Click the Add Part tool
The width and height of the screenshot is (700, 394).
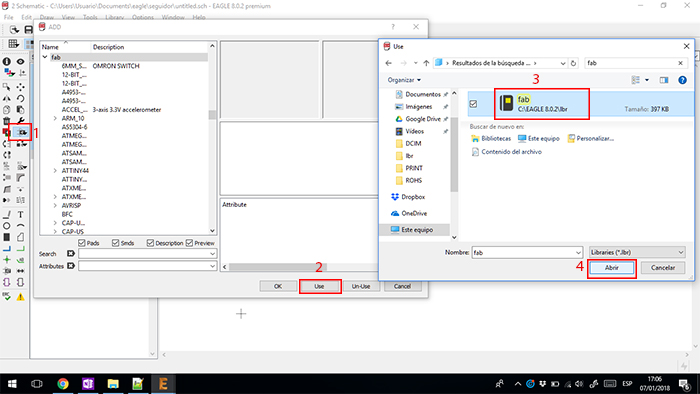point(21,132)
